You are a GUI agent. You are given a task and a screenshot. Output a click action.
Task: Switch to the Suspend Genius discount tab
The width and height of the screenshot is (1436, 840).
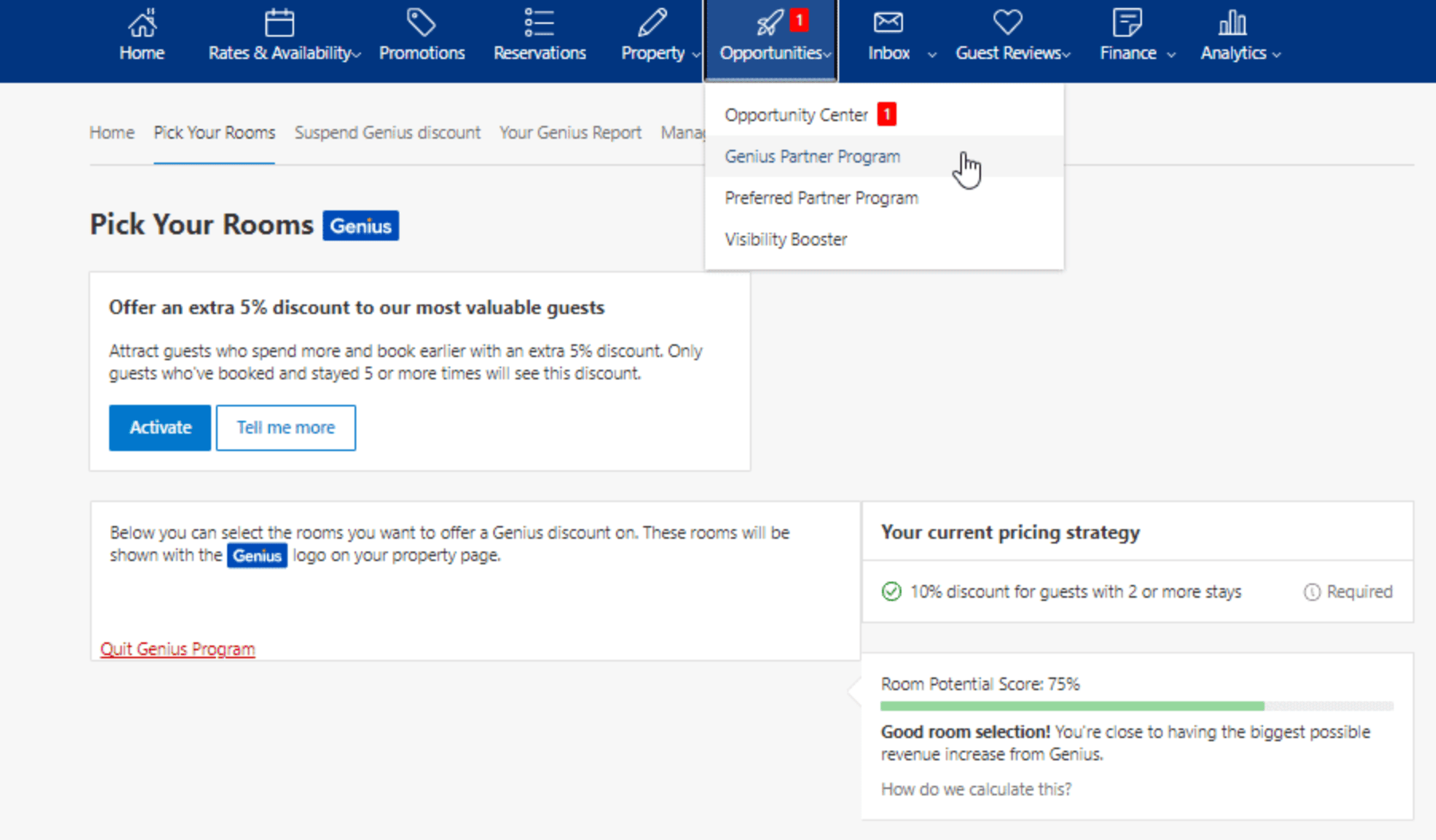(388, 132)
